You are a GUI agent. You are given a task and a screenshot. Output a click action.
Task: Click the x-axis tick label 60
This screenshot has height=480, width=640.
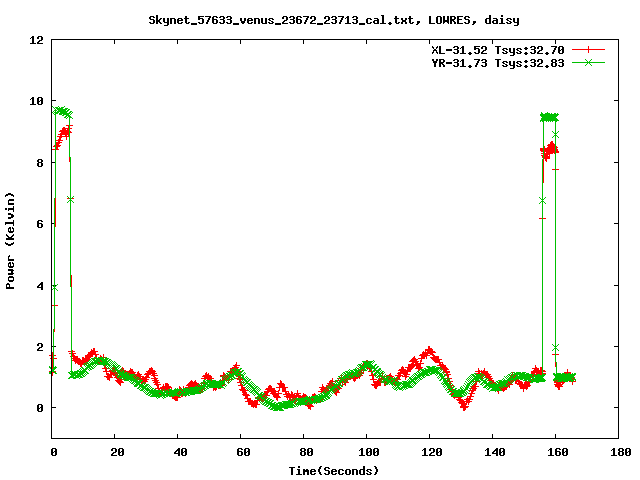tap(243, 452)
